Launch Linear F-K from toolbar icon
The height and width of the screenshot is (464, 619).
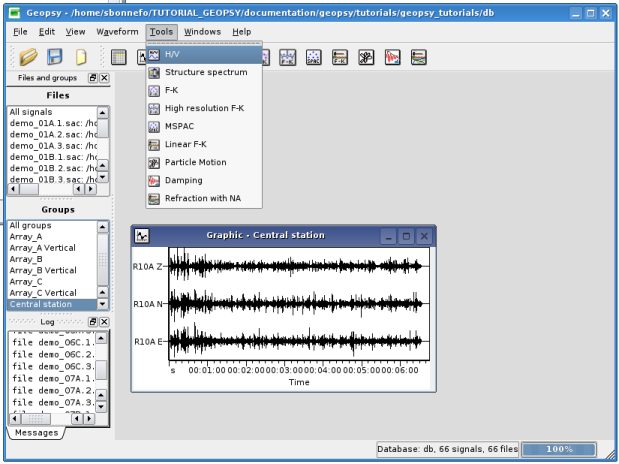click(340, 57)
